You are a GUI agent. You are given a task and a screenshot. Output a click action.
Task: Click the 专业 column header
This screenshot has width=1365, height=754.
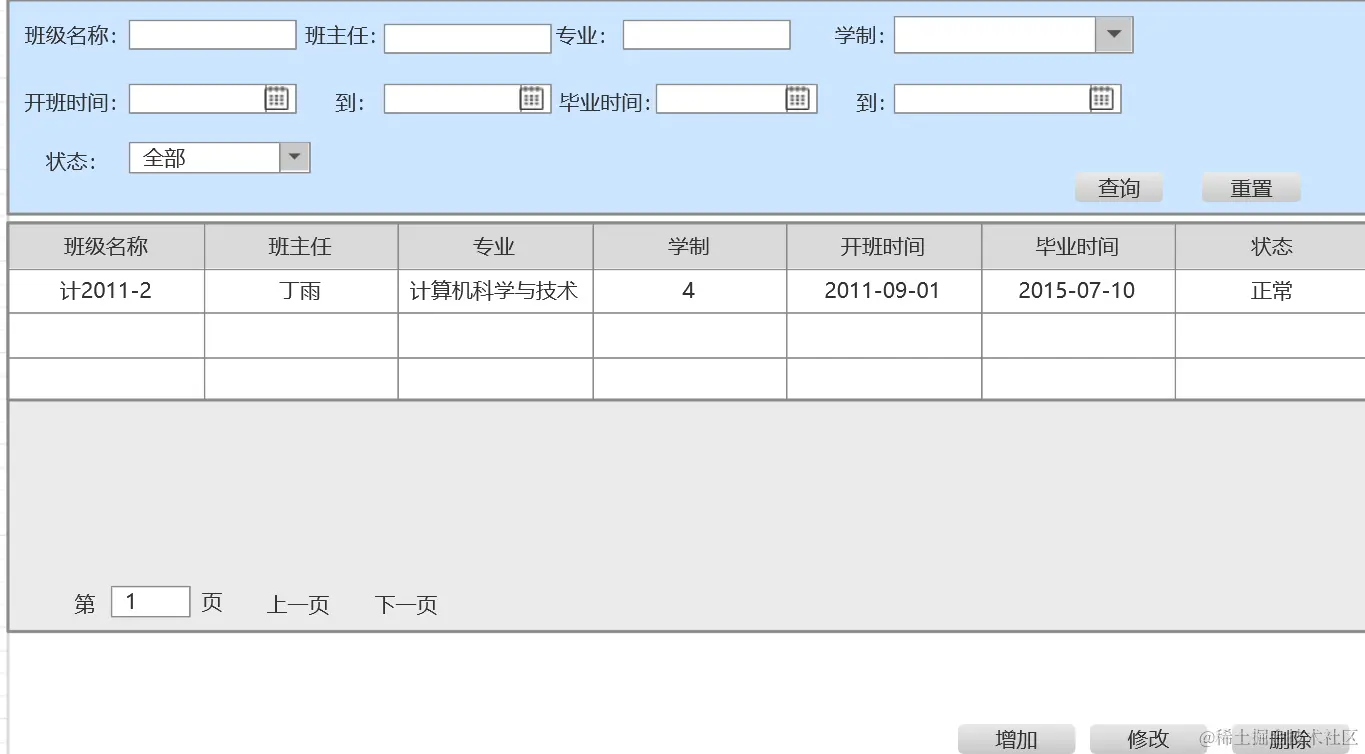494,246
